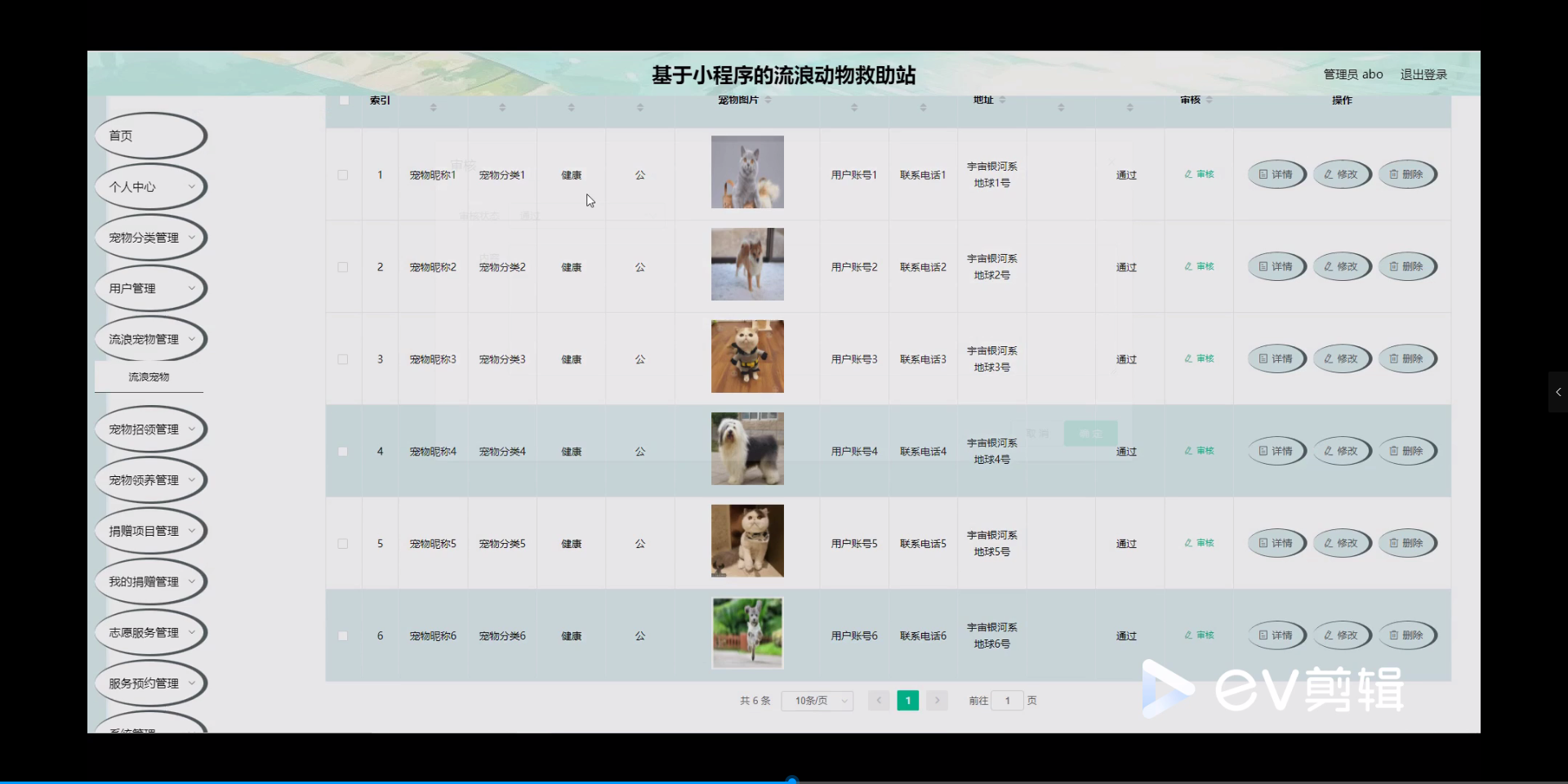
Task: Select 流浪宠物 in the sidebar submenu
Action: [149, 376]
